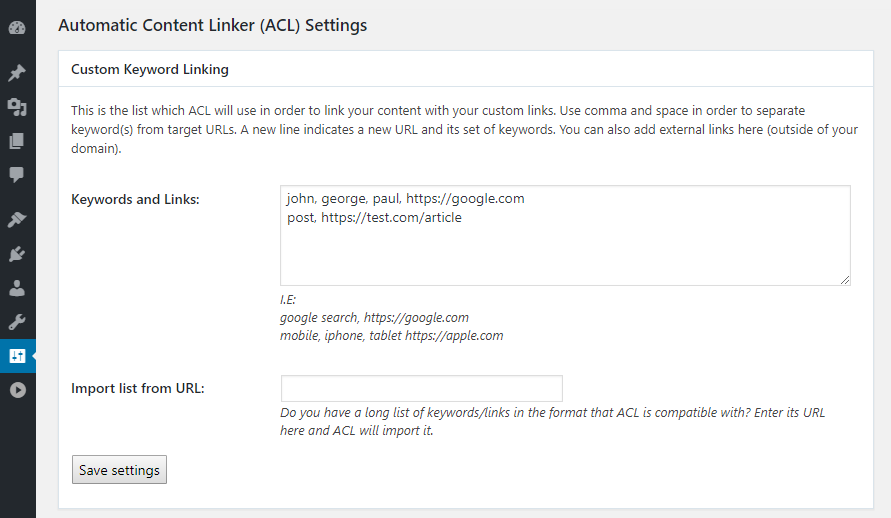Focus the Import list from URL field
The height and width of the screenshot is (518, 891).
421,388
